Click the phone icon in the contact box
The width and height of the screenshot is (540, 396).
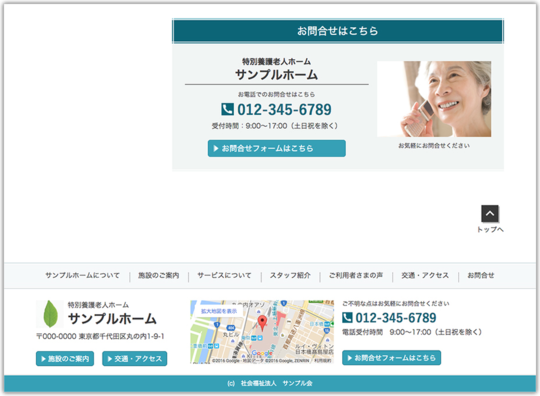(x=227, y=109)
